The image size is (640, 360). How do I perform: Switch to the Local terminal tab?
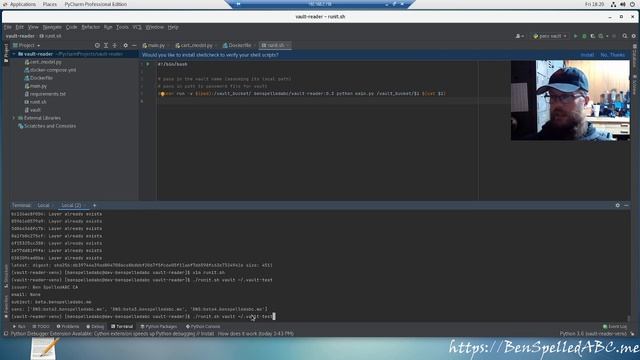(x=43, y=205)
